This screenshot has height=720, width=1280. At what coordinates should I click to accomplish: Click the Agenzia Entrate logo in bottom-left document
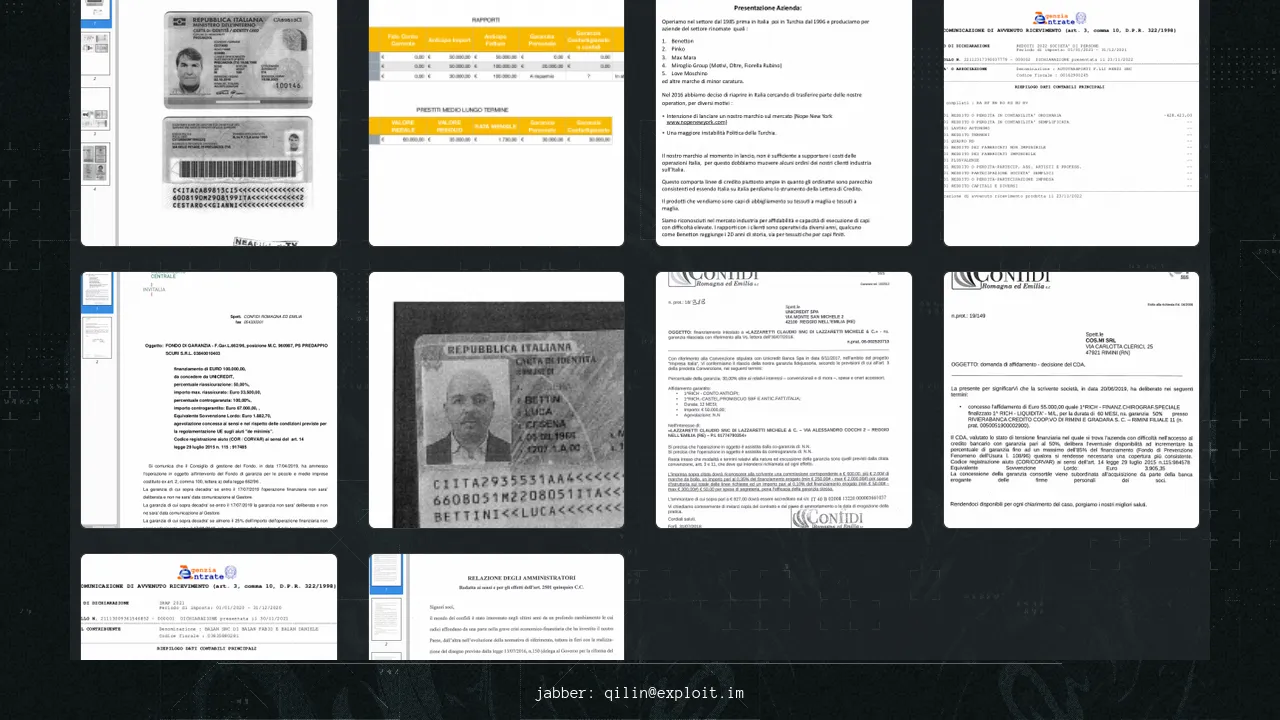[207, 572]
